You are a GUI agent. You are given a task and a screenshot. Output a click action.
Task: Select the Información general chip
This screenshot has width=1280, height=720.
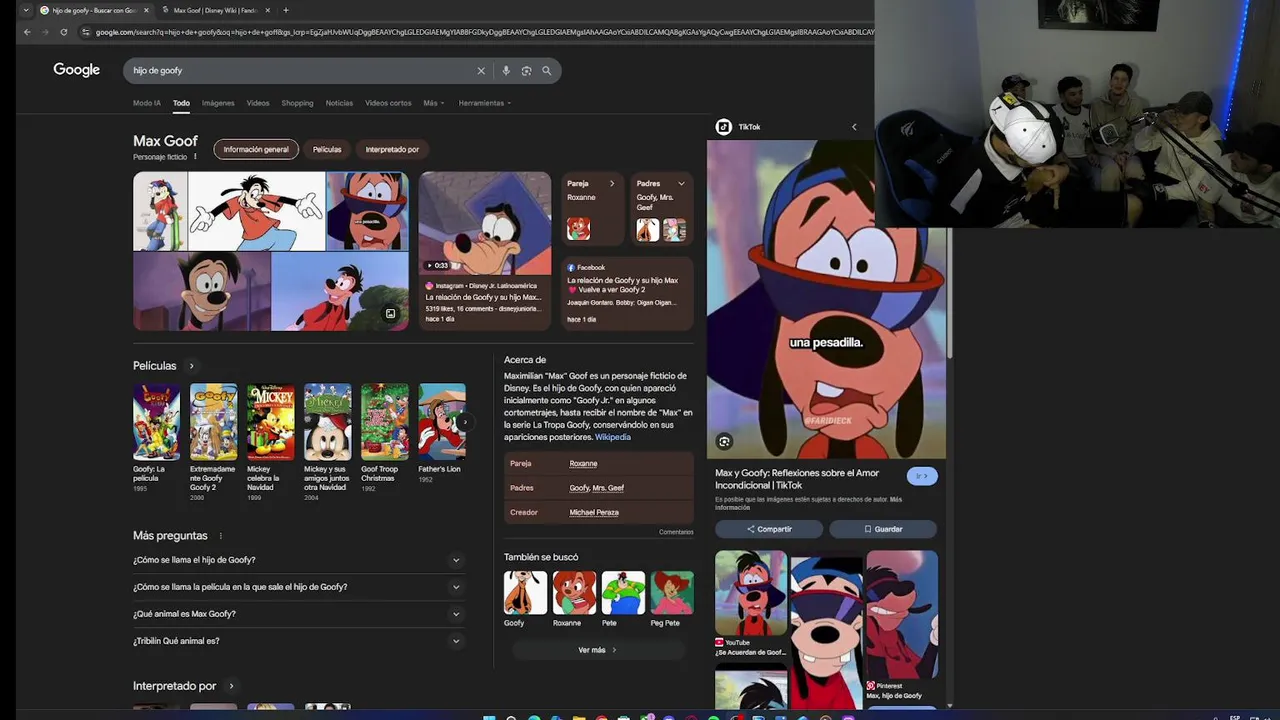256,149
